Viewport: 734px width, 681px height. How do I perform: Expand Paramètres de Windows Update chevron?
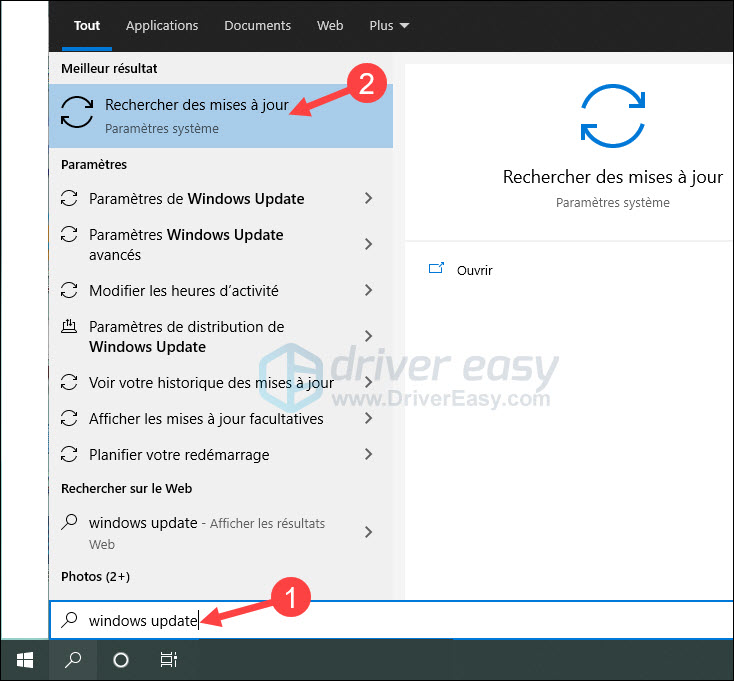(368, 198)
